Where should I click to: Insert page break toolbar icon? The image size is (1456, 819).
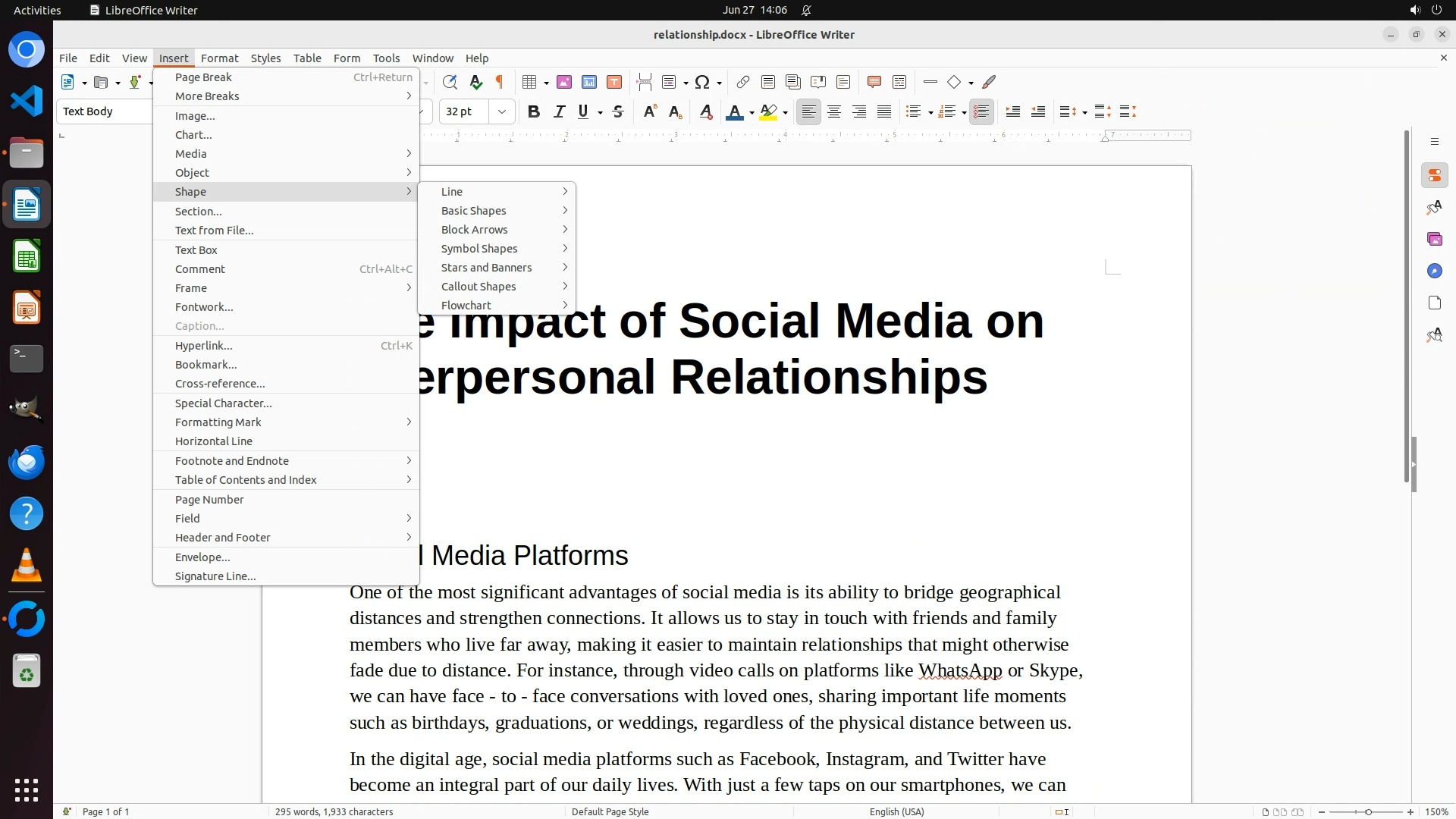click(645, 82)
